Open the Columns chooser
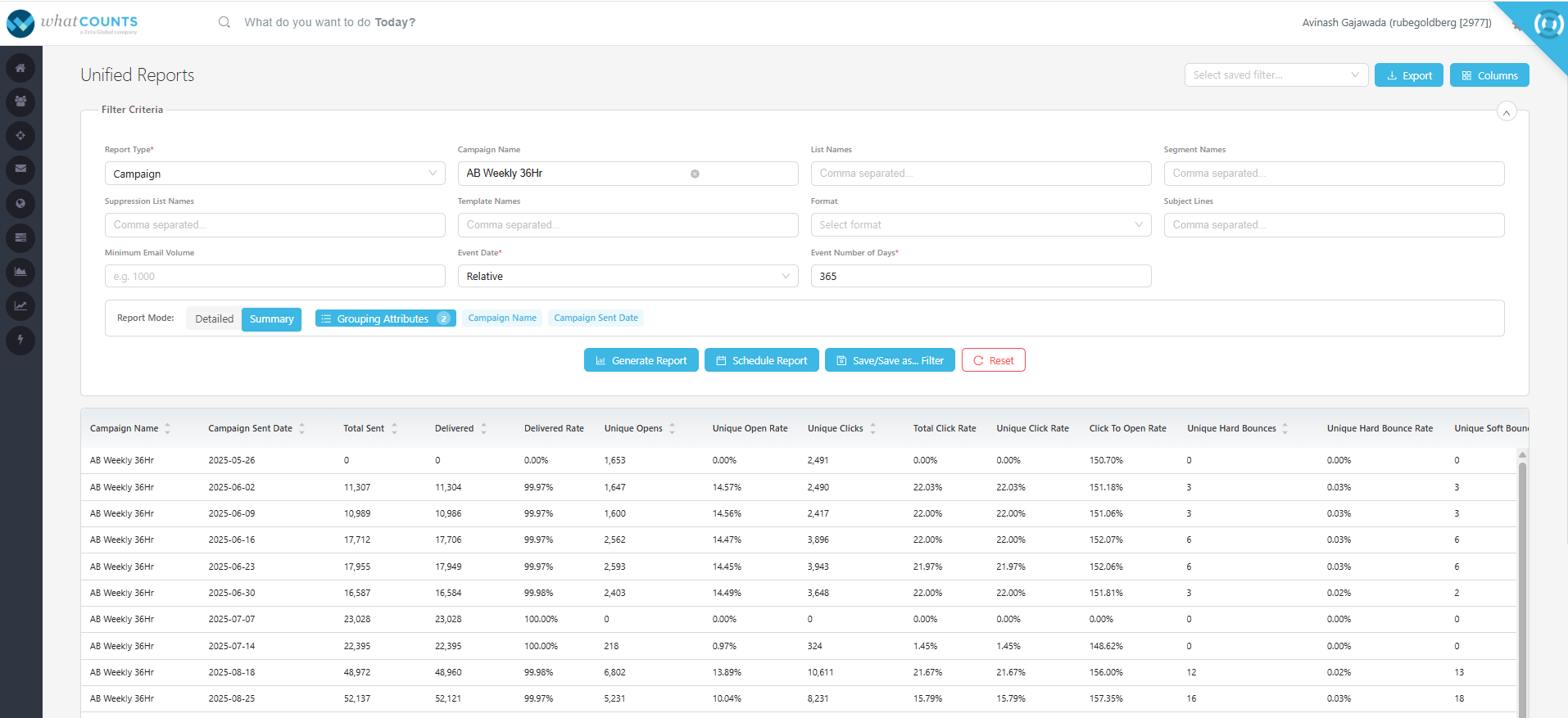Screen dimensions: 1568x718 [x=1489, y=75]
